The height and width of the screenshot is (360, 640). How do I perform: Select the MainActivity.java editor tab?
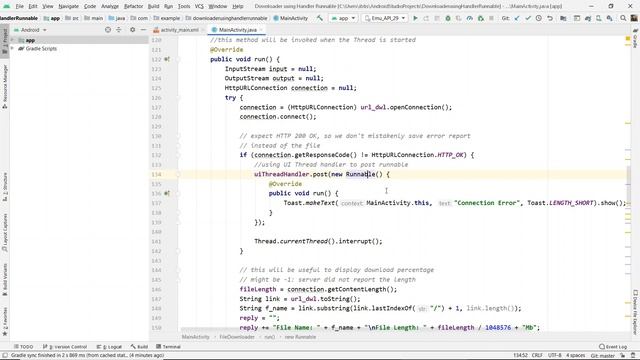pos(237,30)
